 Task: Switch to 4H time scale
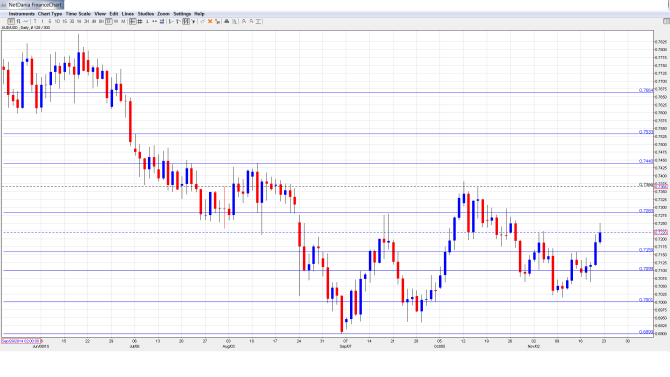94,21
